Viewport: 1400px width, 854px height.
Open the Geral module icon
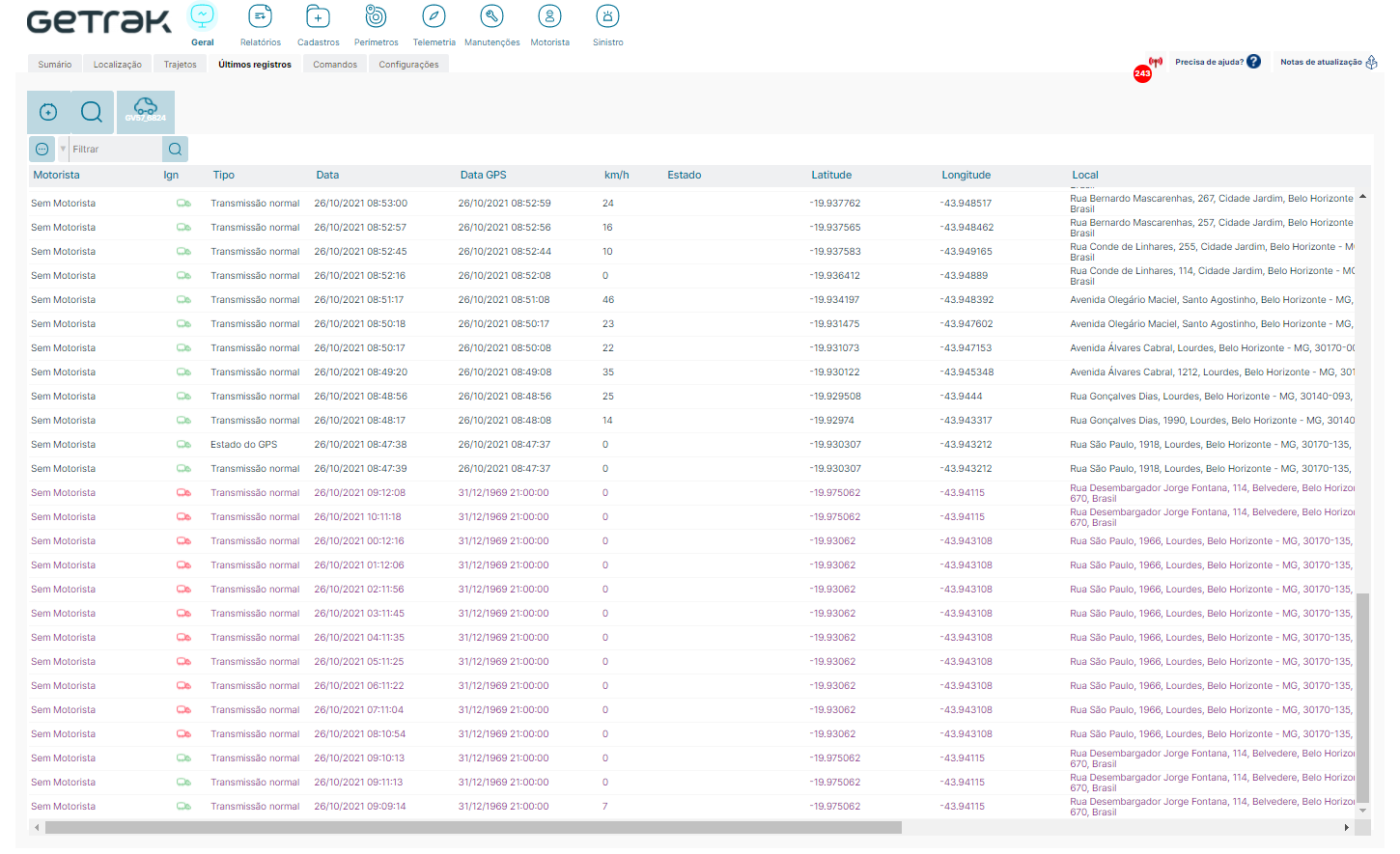[x=202, y=16]
